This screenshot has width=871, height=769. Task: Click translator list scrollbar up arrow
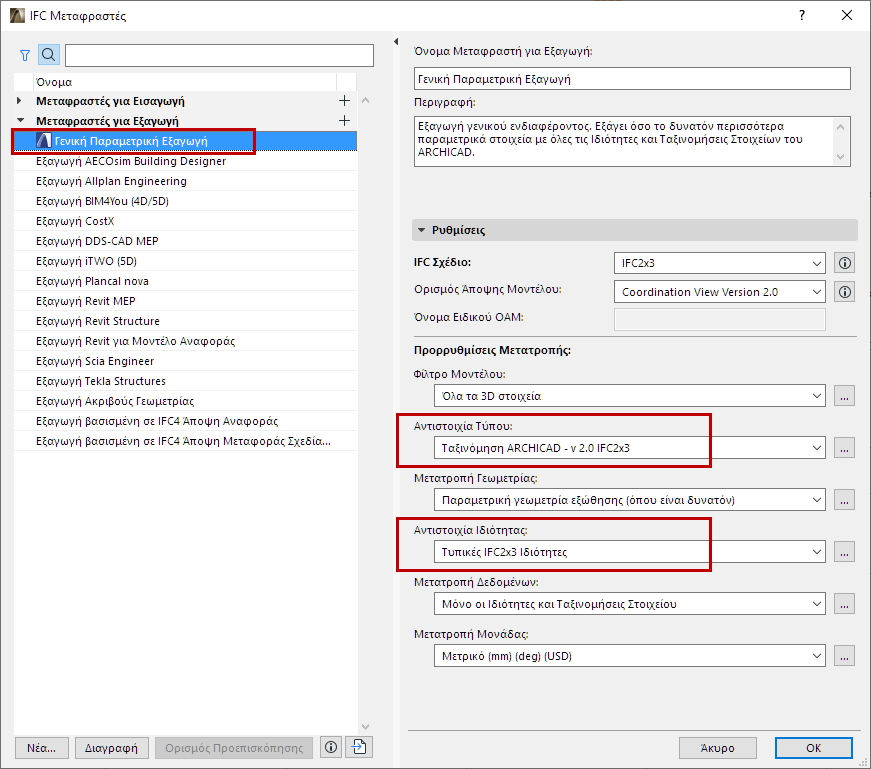click(x=365, y=101)
